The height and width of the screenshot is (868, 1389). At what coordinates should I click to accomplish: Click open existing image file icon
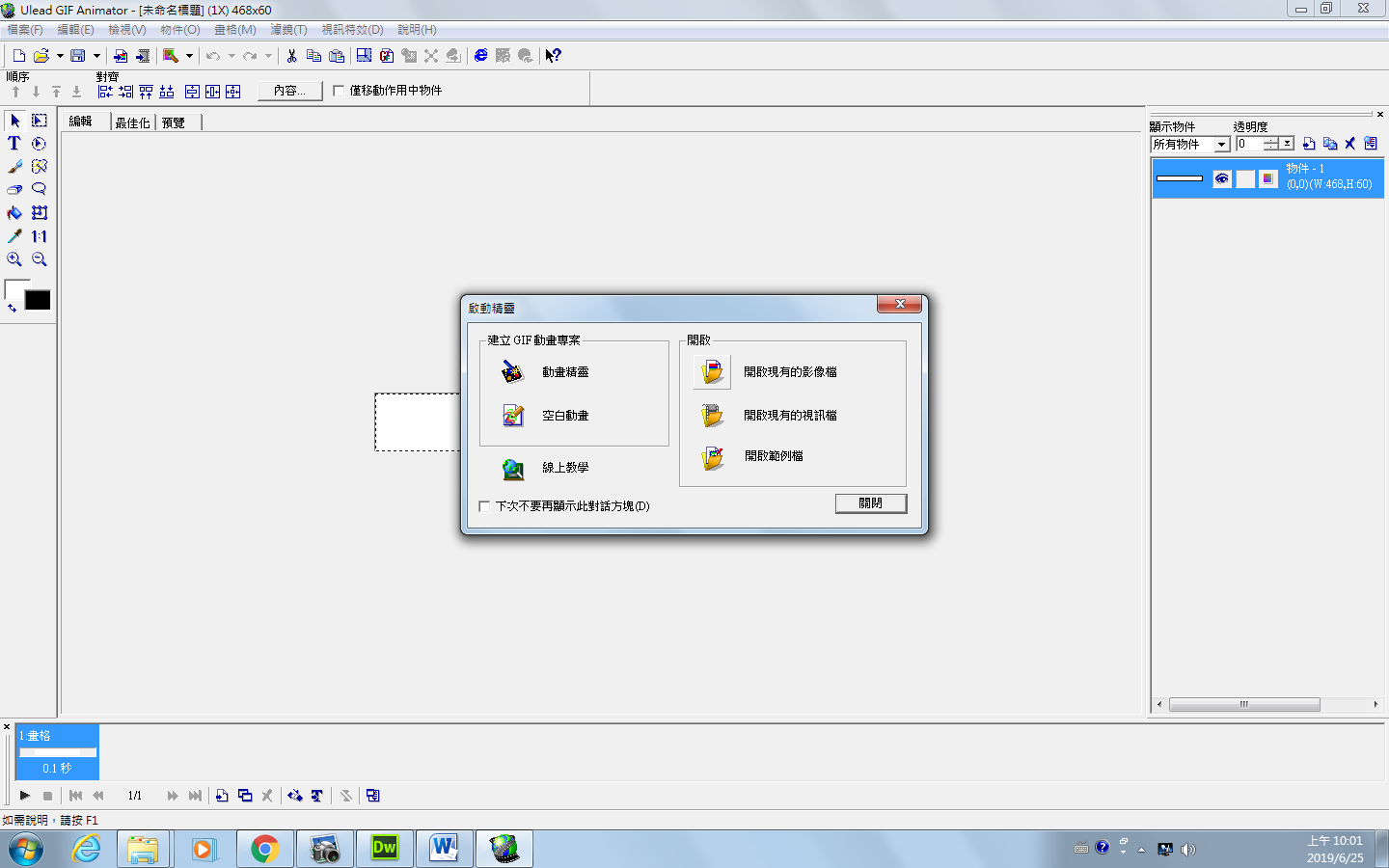pos(712,371)
